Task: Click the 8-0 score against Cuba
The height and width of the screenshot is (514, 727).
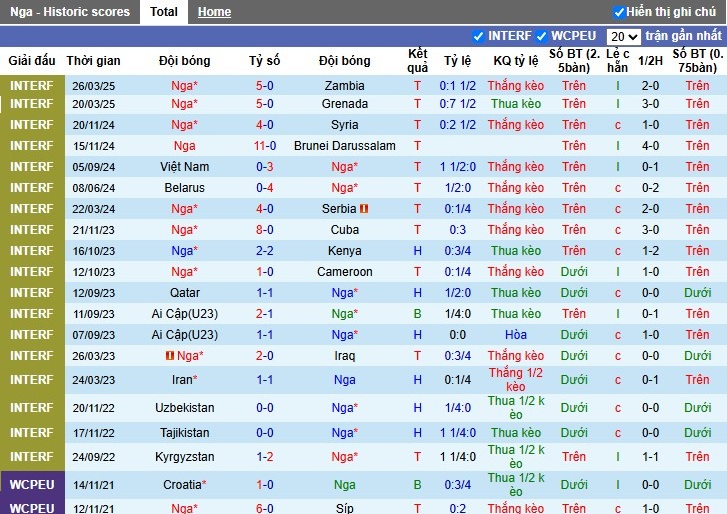Action: tap(264, 230)
